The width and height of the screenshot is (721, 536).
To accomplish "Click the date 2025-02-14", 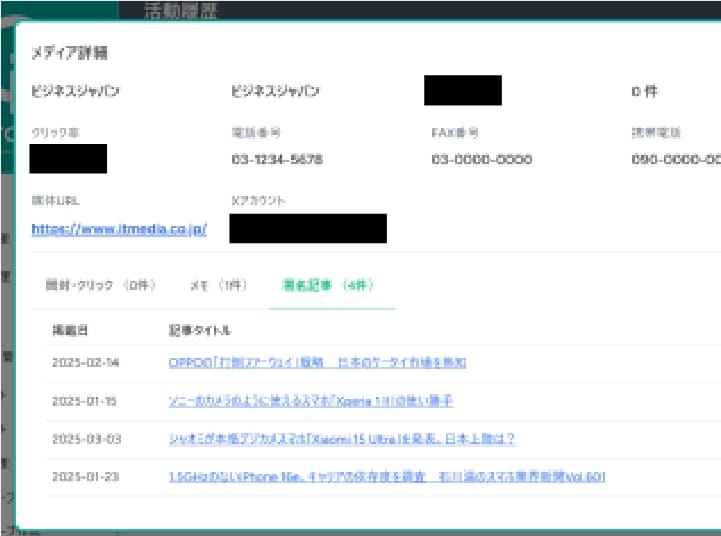I will pos(86,363).
